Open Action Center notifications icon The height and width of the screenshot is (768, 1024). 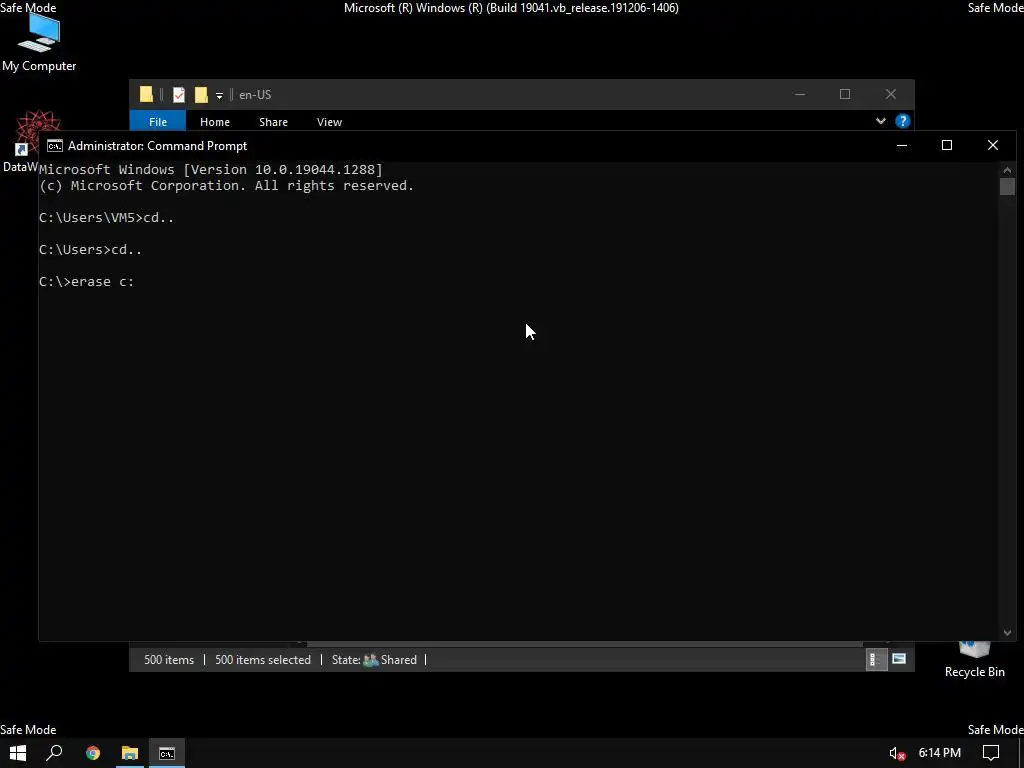point(991,753)
